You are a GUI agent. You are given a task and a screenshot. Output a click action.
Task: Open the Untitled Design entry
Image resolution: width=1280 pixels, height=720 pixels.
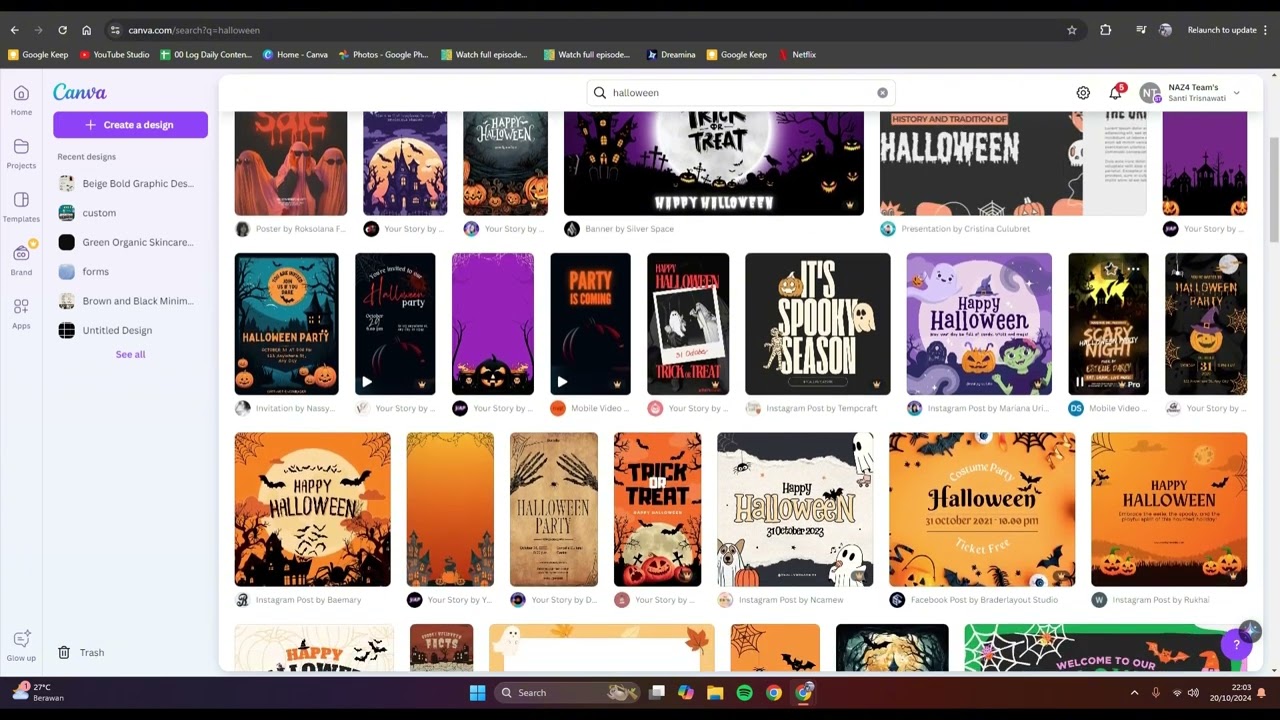coord(125,330)
